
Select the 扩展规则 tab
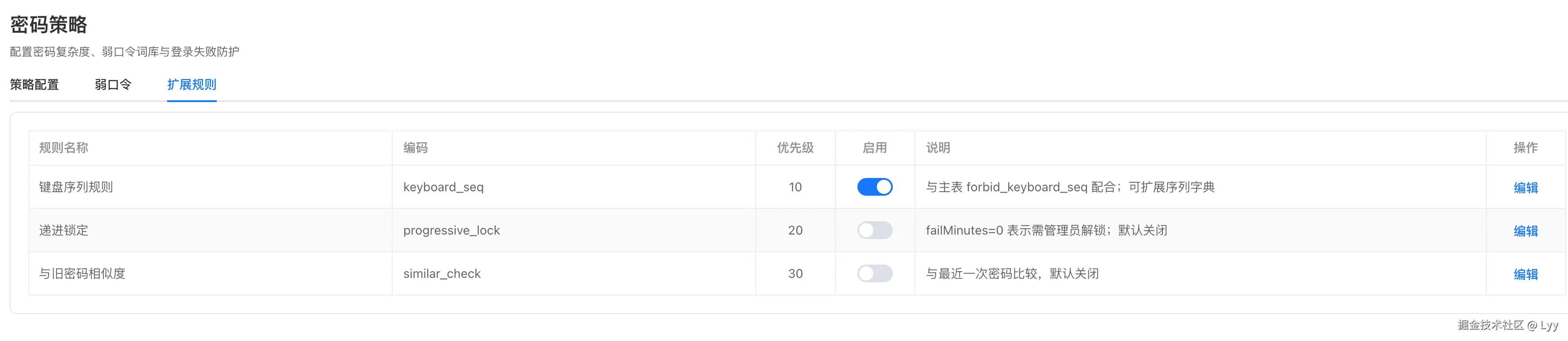pyautogui.click(x=192, y=84)
